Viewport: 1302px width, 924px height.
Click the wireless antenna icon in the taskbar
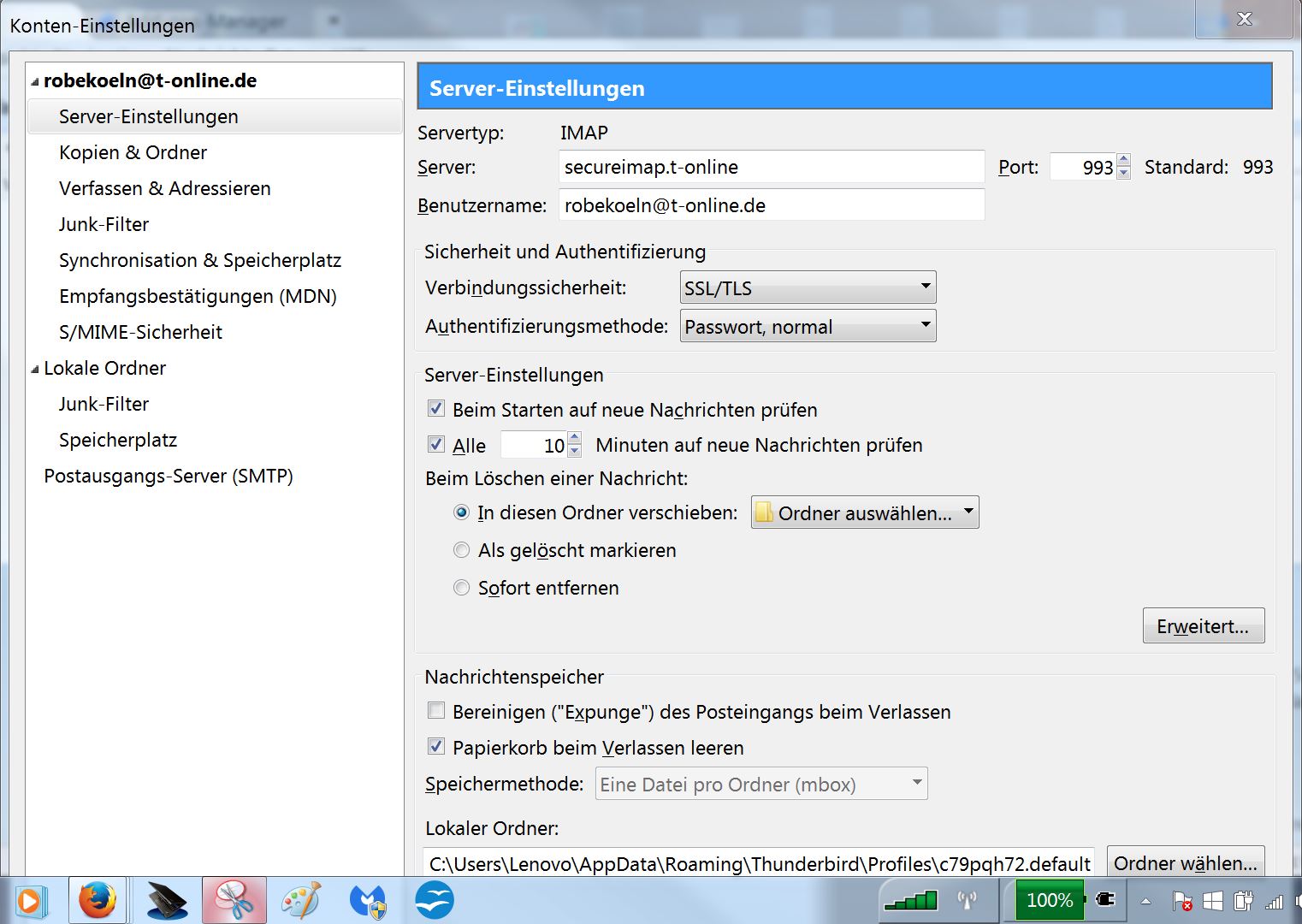point(968,900)
